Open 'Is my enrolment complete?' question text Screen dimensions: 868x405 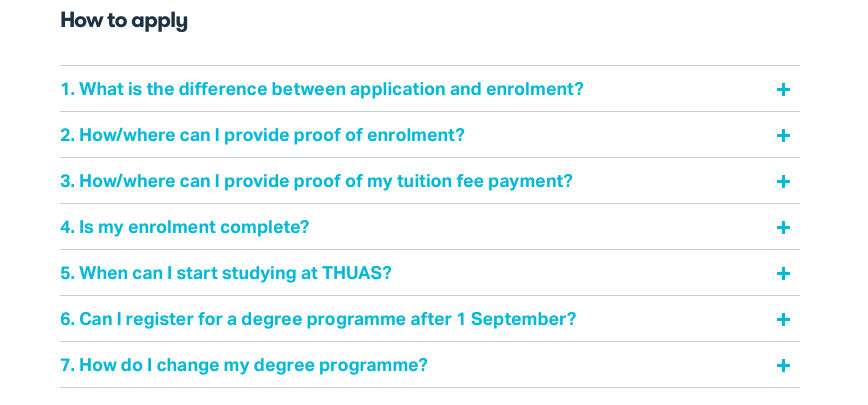pos(184,228)
